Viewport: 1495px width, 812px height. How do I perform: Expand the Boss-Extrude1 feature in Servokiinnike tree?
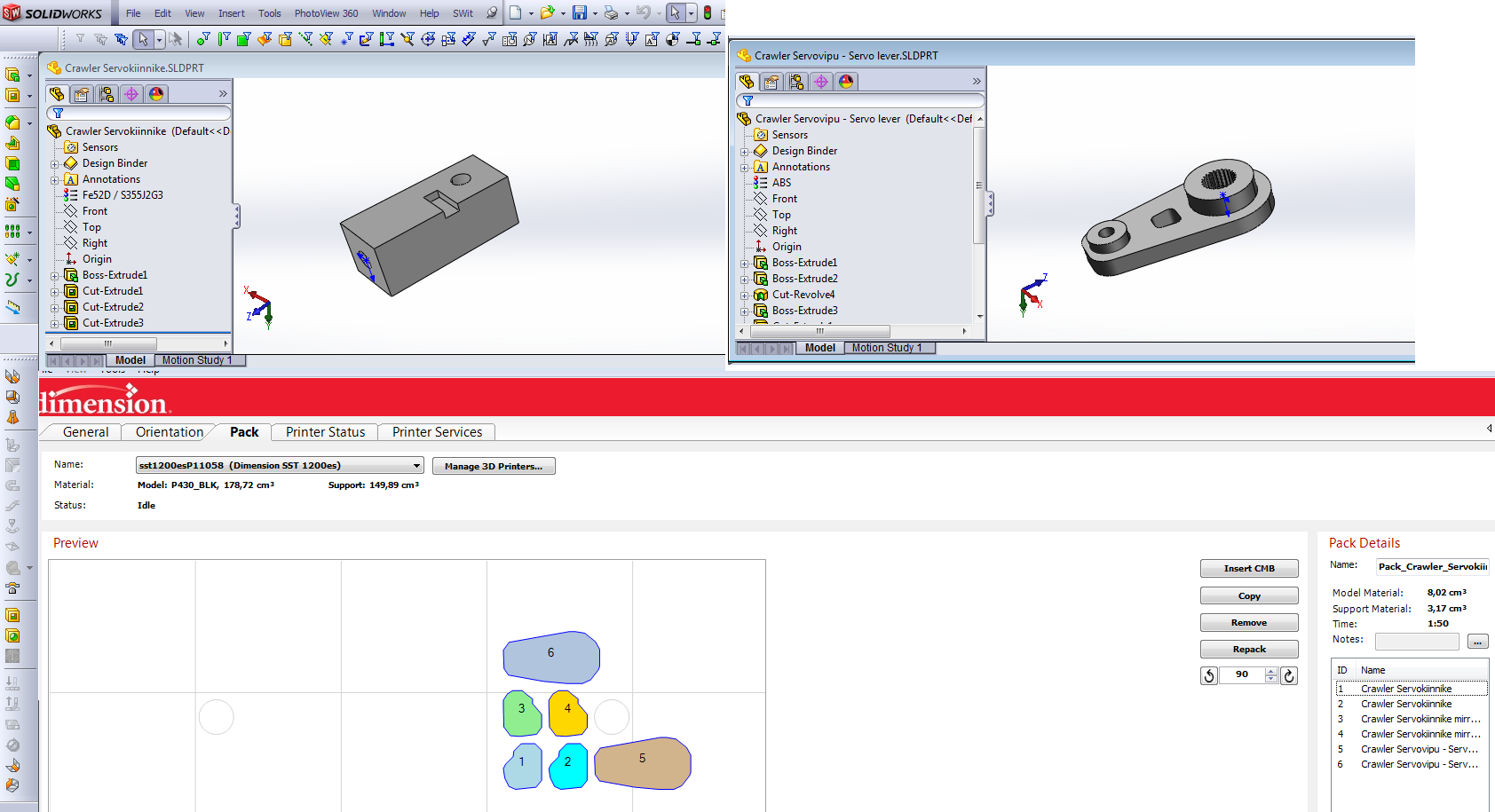[54, 276]
